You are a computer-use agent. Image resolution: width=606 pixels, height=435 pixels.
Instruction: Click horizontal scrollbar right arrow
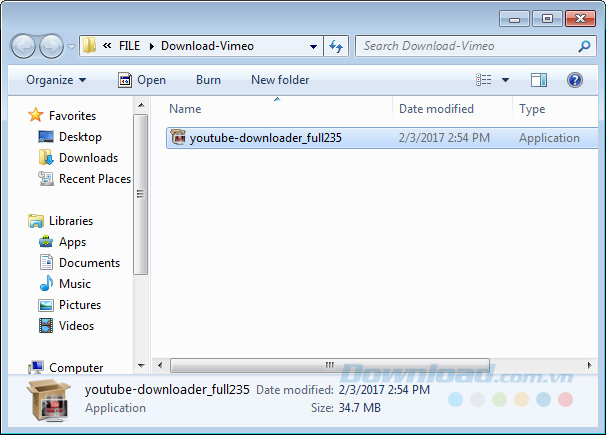coord(589,365)
